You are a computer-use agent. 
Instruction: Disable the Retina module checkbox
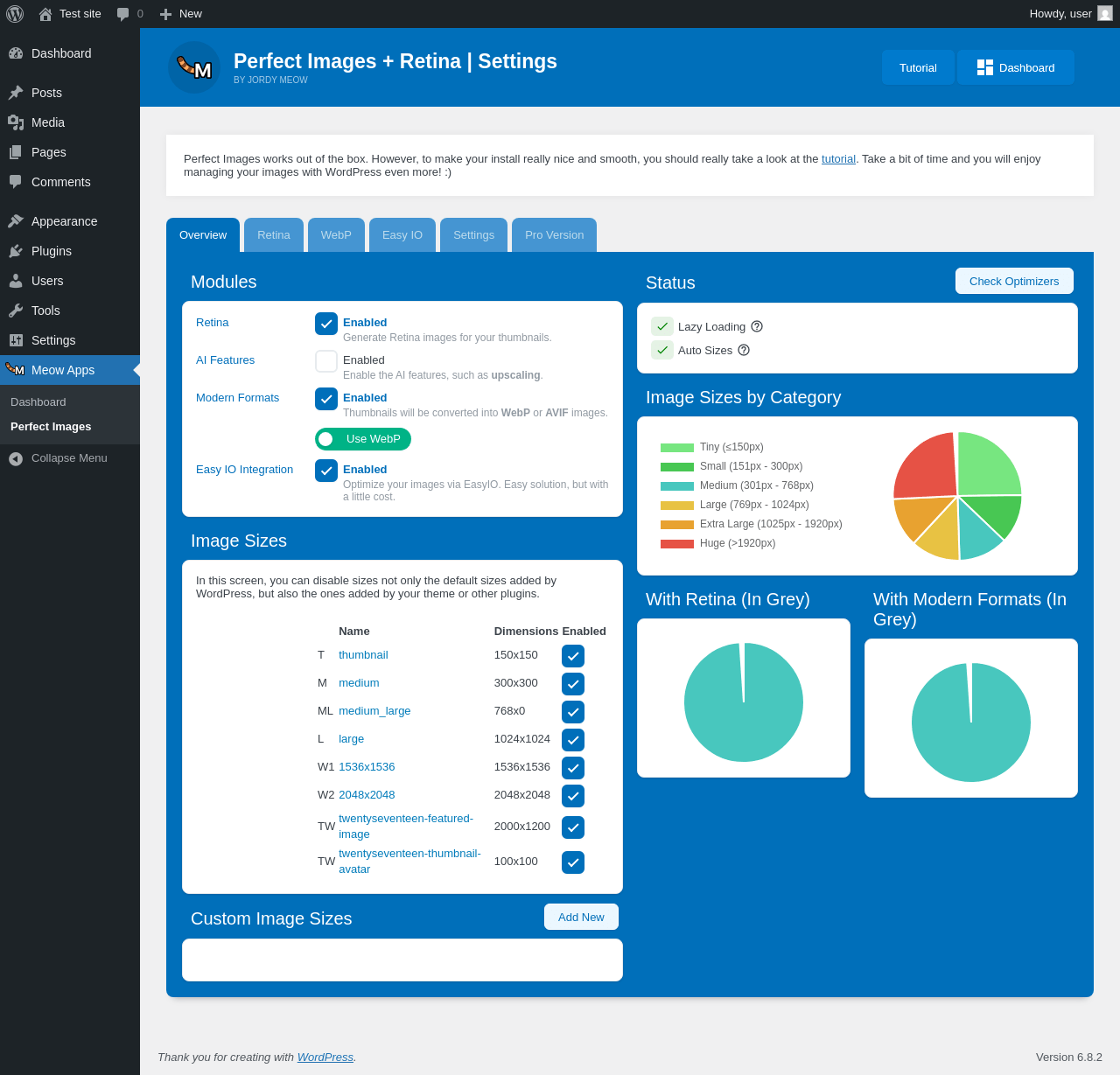point(326,324)
